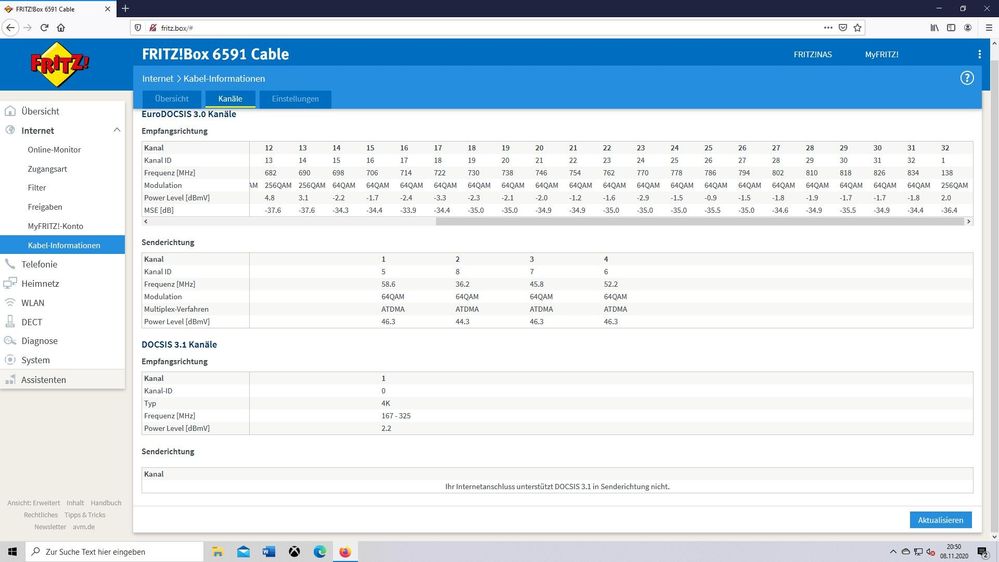Click Internet breadcrumb link
Screen dimensions: 999x562
coord(157,78)
